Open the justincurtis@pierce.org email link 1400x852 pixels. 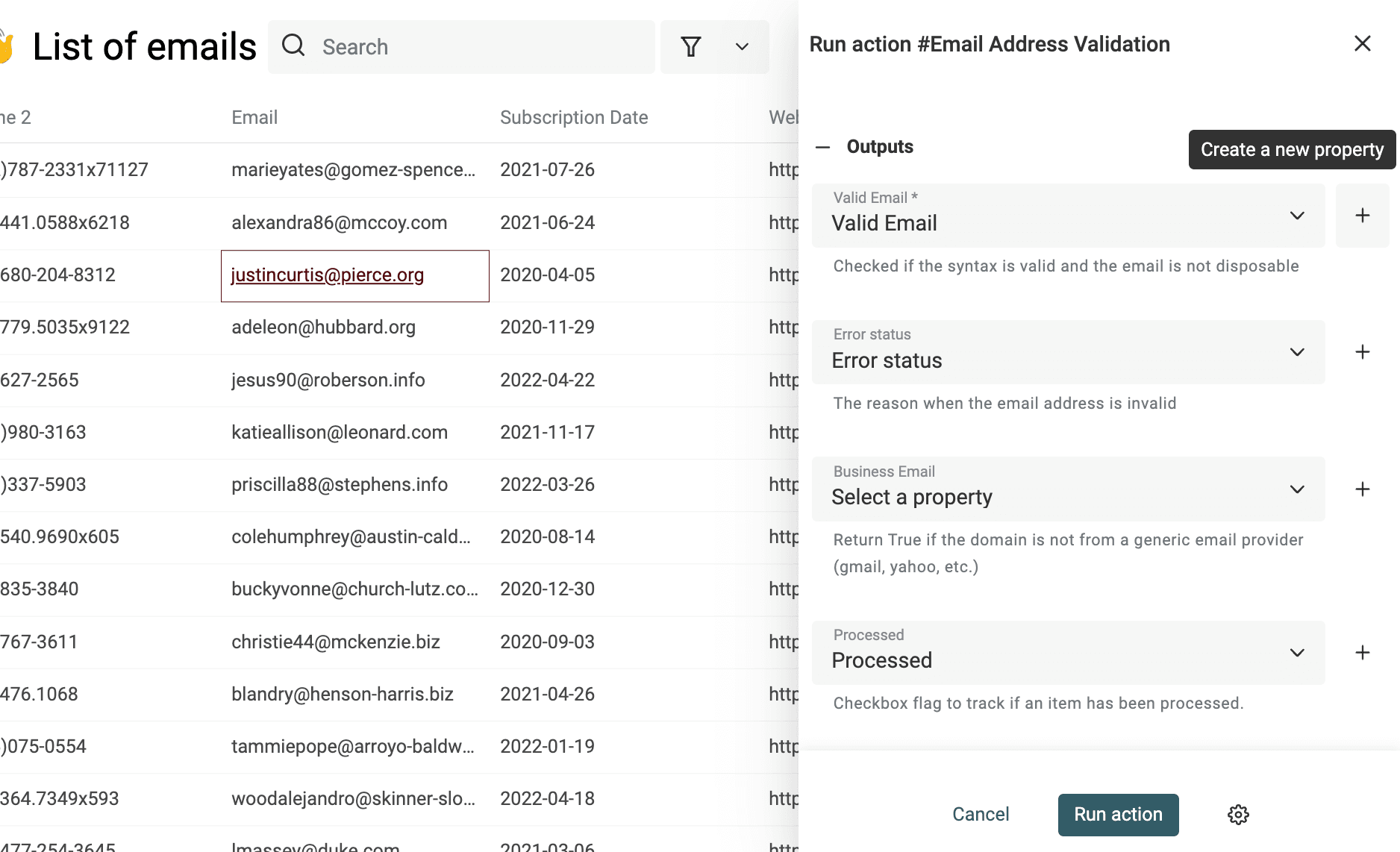coord(328,275)
